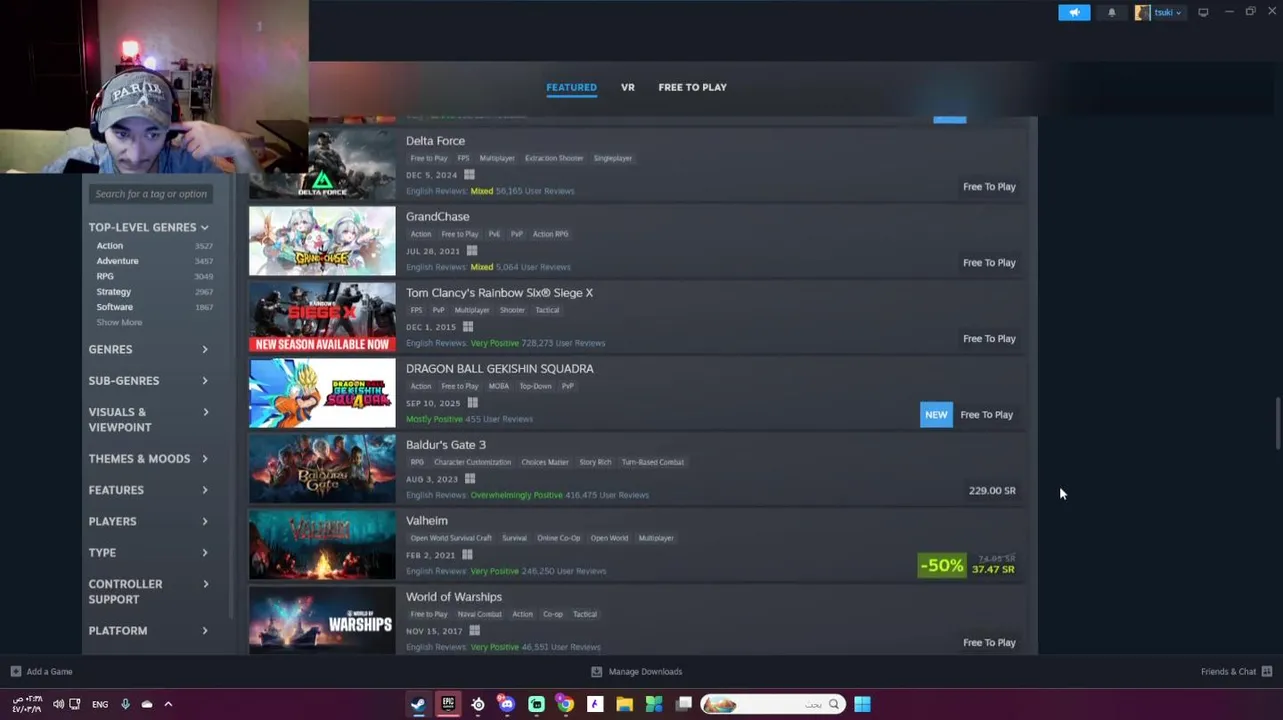Expand the Sub-Genres filter section

[x=148, y=381]
